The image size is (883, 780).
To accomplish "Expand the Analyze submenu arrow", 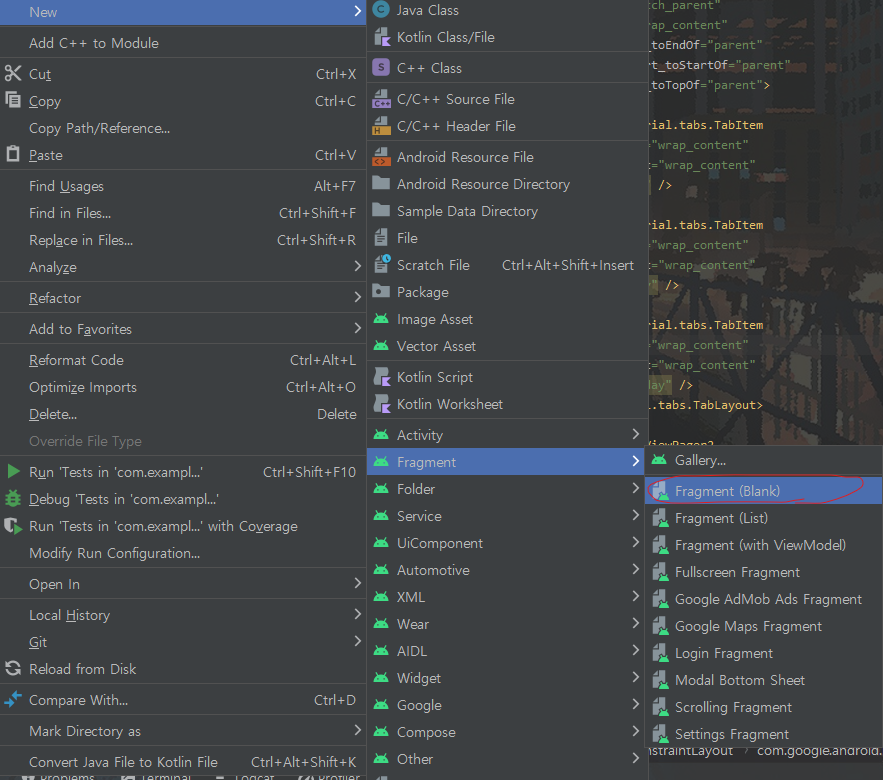I will 357,266.
